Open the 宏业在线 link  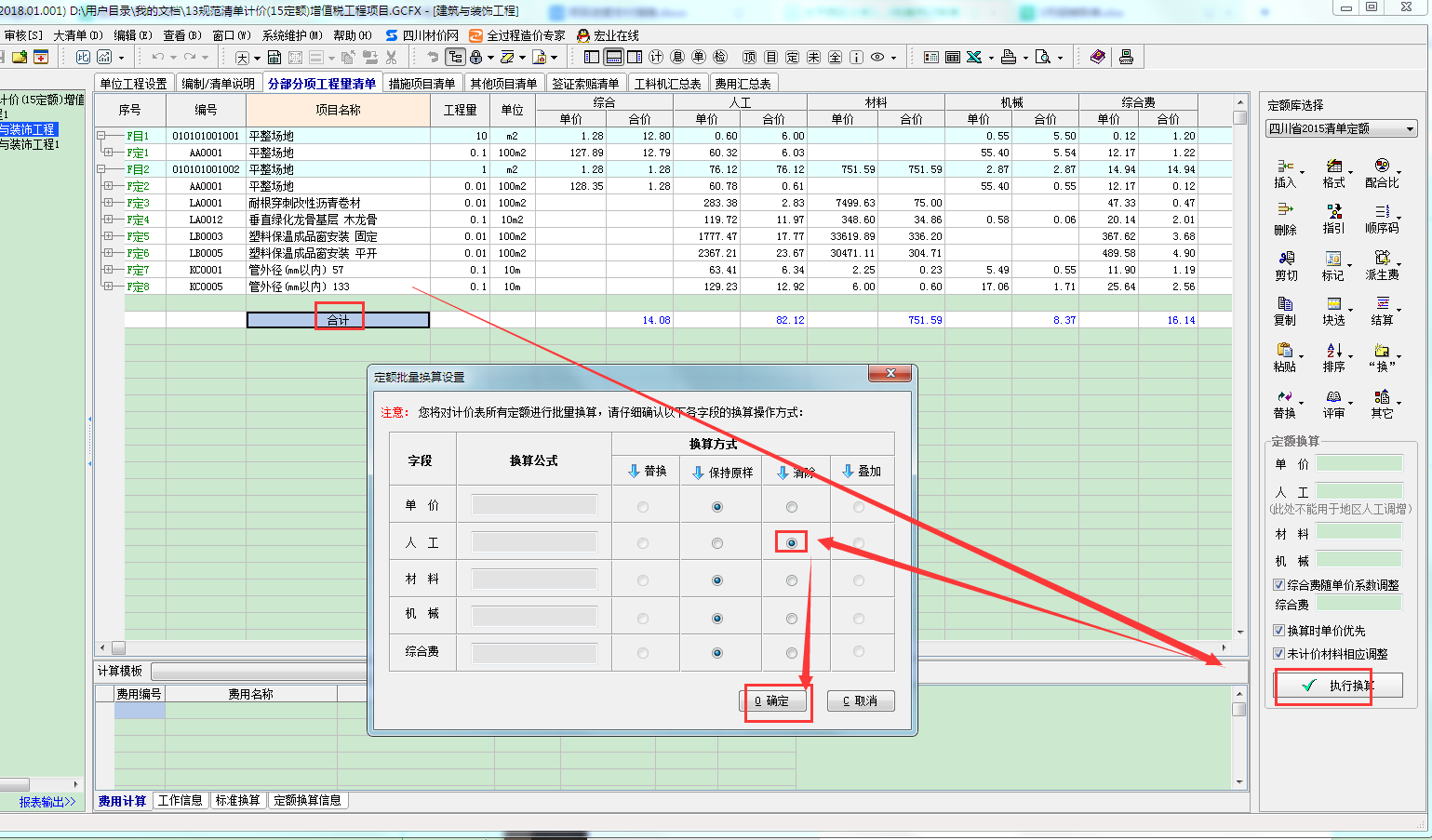608,35
